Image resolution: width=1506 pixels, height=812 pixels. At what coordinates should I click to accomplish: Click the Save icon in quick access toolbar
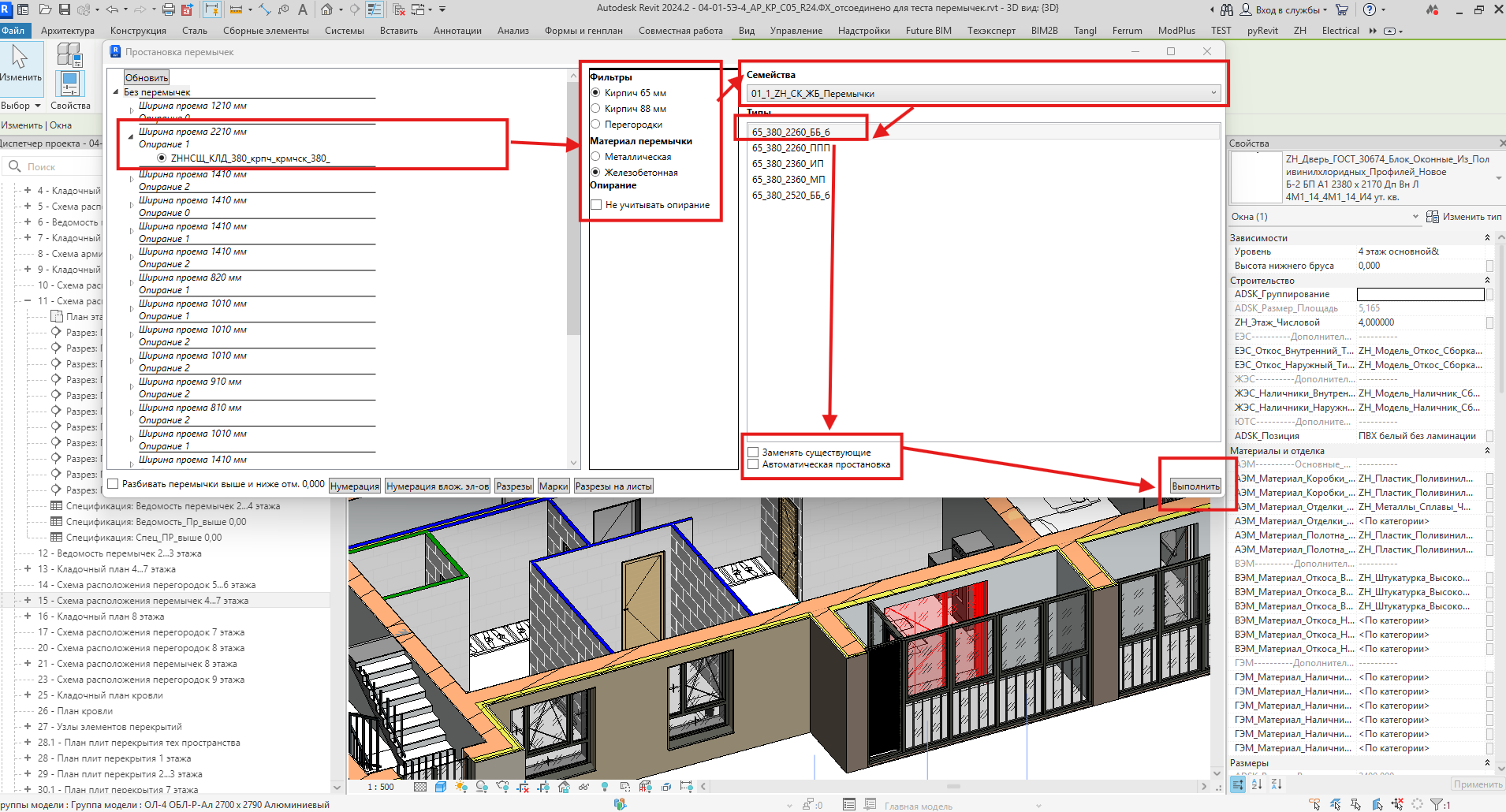click(x=64, y=9)
